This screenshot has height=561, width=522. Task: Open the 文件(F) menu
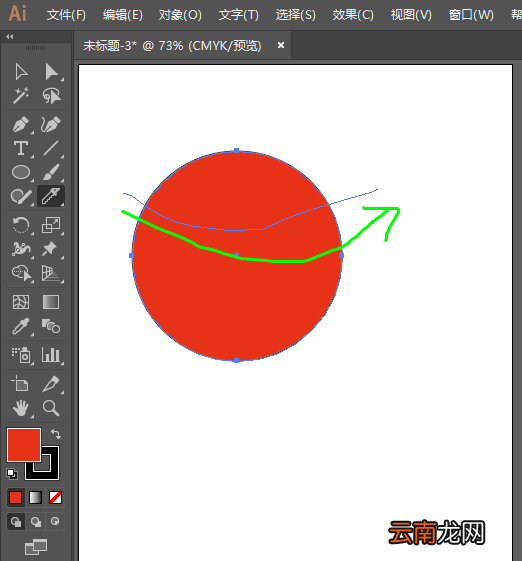click(66, 15)
